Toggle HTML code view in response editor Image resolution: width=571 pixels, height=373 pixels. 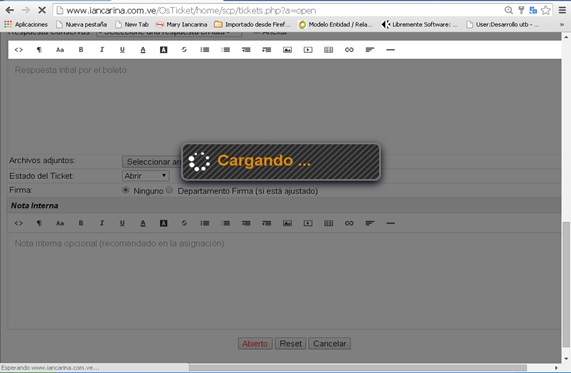click(19, 50)
